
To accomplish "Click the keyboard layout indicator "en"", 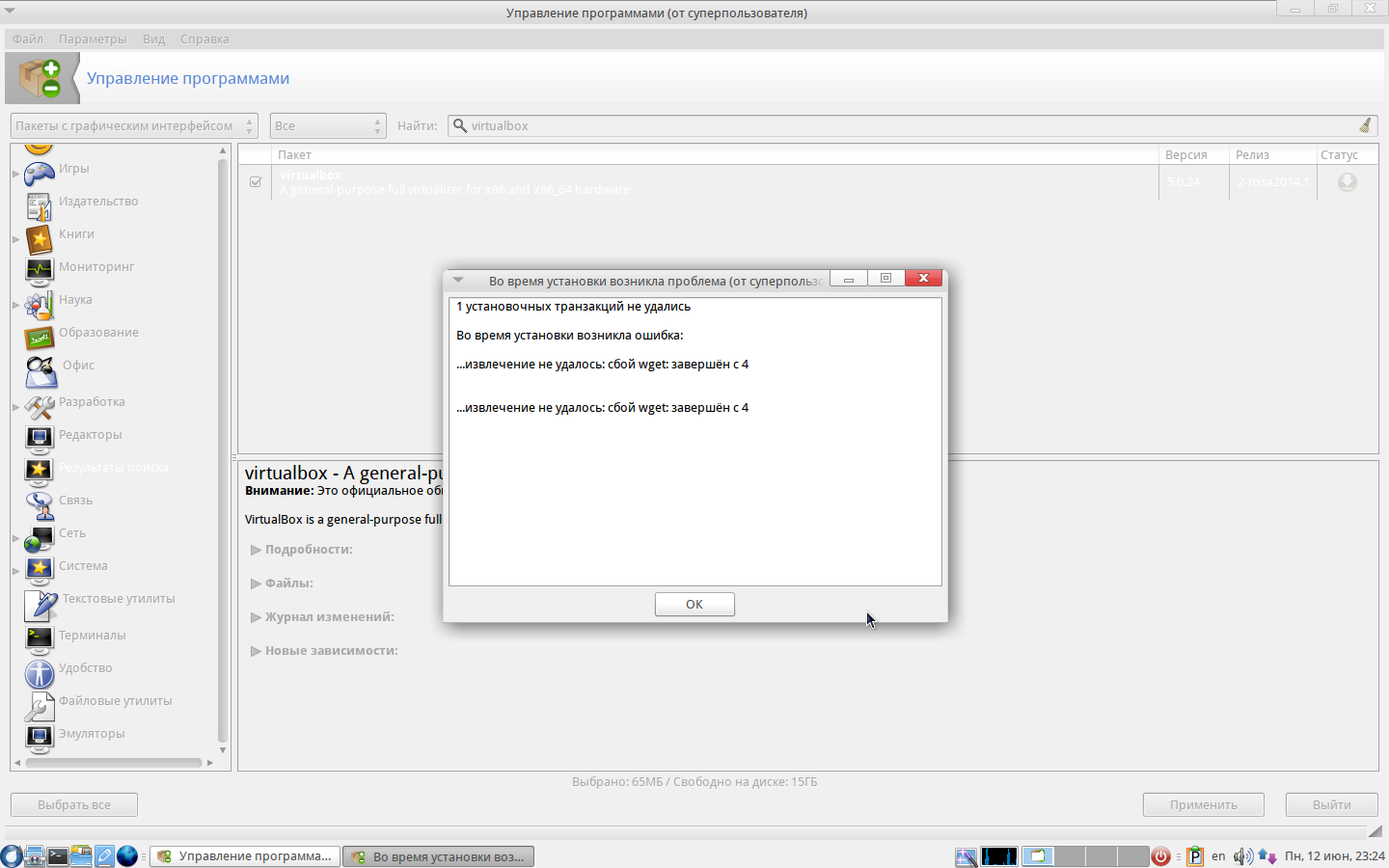I will (x=1219, y=855).
